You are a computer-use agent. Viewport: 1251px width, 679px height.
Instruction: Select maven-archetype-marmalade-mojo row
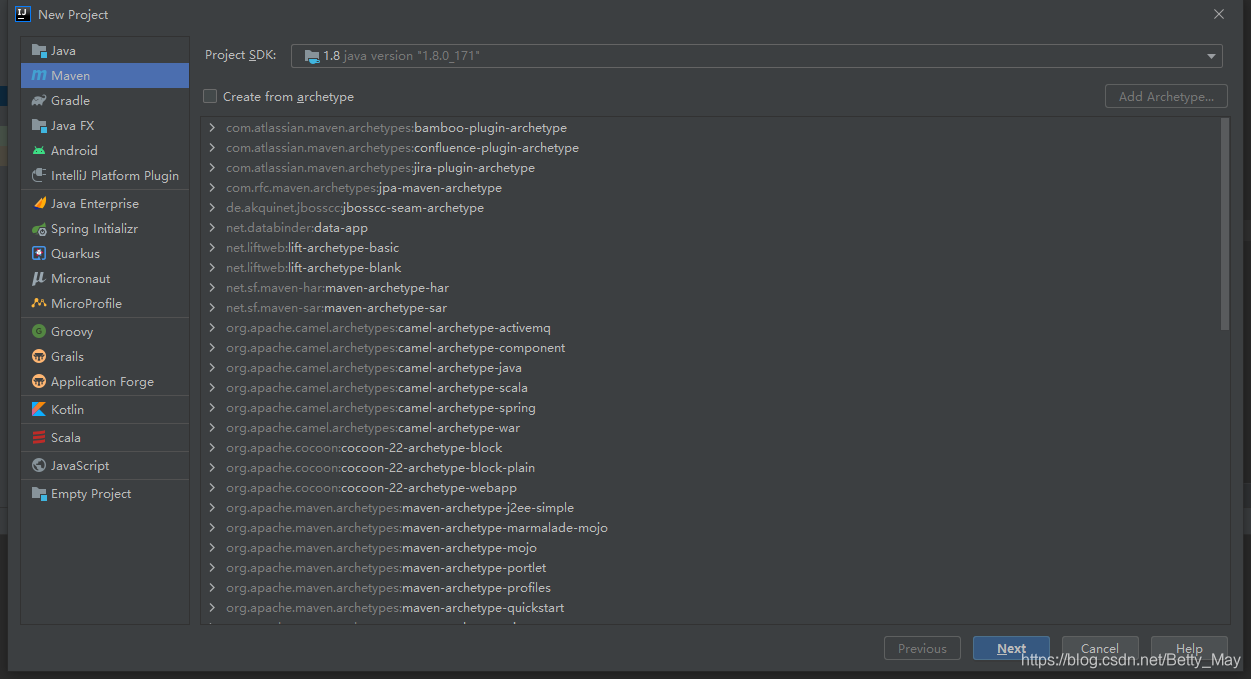point(710,528)
